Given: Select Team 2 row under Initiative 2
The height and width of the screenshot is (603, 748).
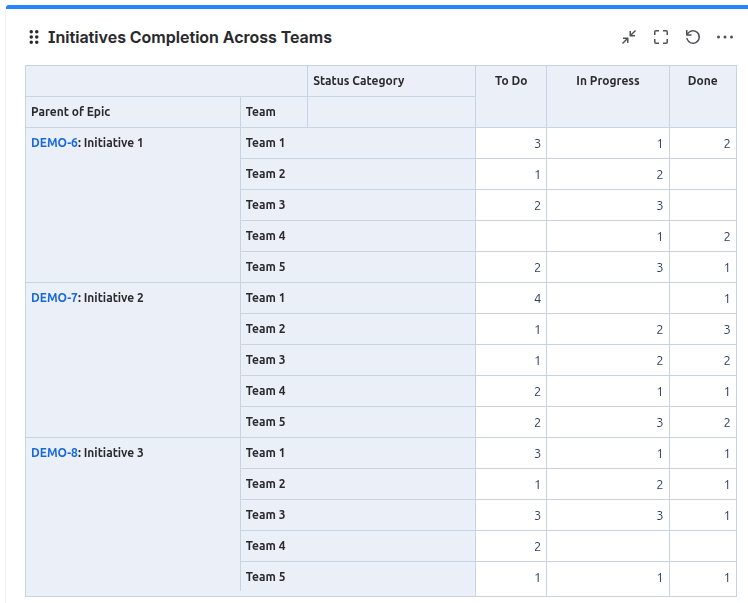Looking at the screenshot, I should (358, 329).
